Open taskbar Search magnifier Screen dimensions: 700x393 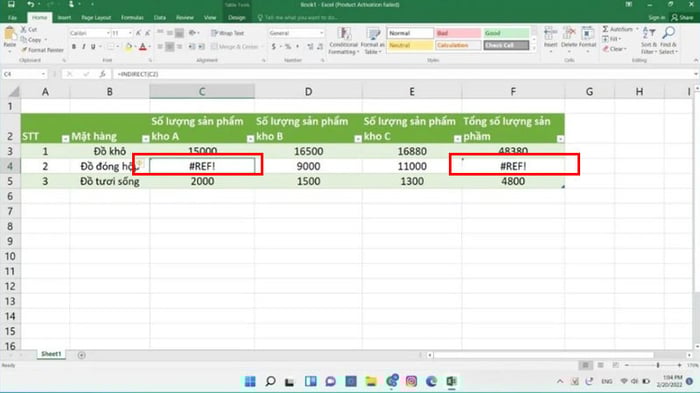(x=270, y=381)
